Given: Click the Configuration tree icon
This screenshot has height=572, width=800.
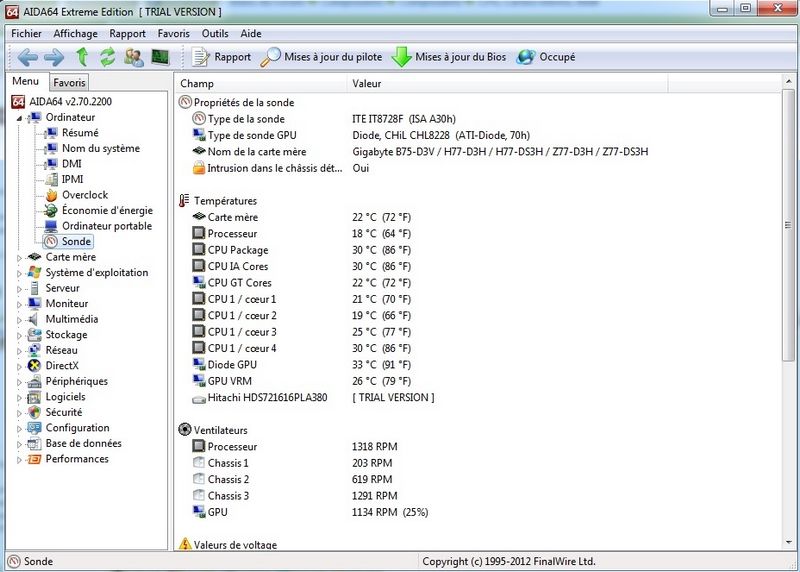Looking at the screenshot, I should pyautogui.click(x=34, y=428).
